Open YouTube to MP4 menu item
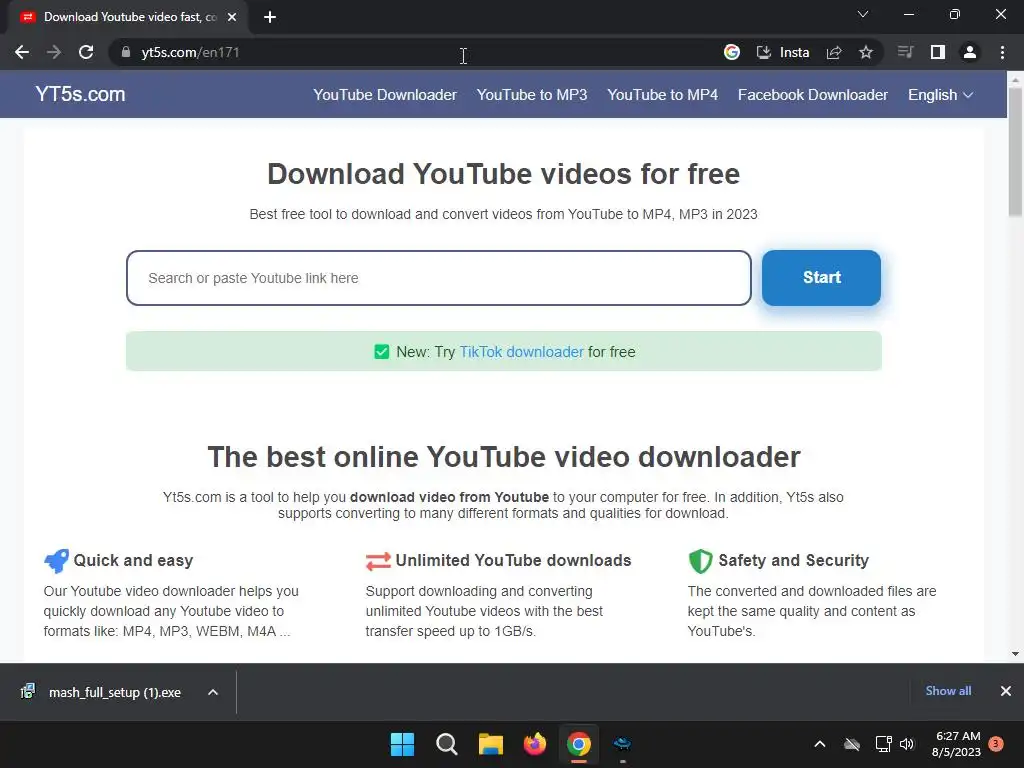Viewport: 1024px width, 768px height. [662, 95]
